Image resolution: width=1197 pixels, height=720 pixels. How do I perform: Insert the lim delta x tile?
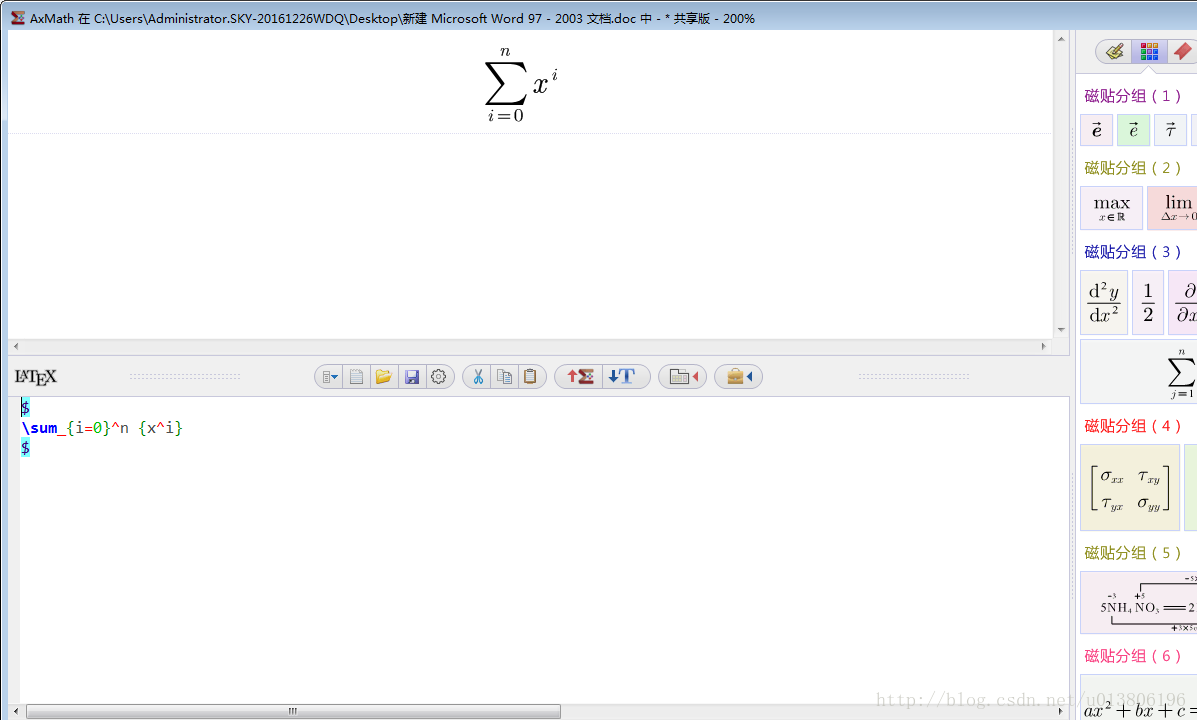(x=1173, y=208)
